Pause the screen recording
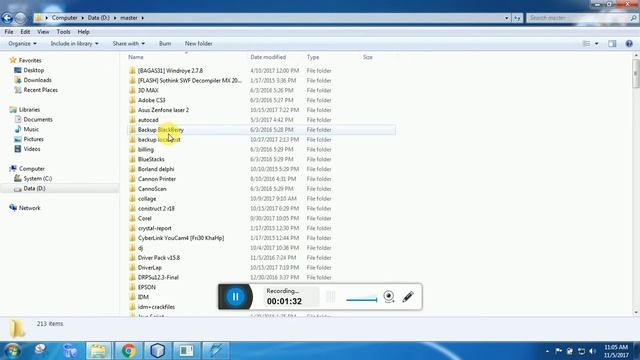640x360 pixels. click(x=236, y=297)
